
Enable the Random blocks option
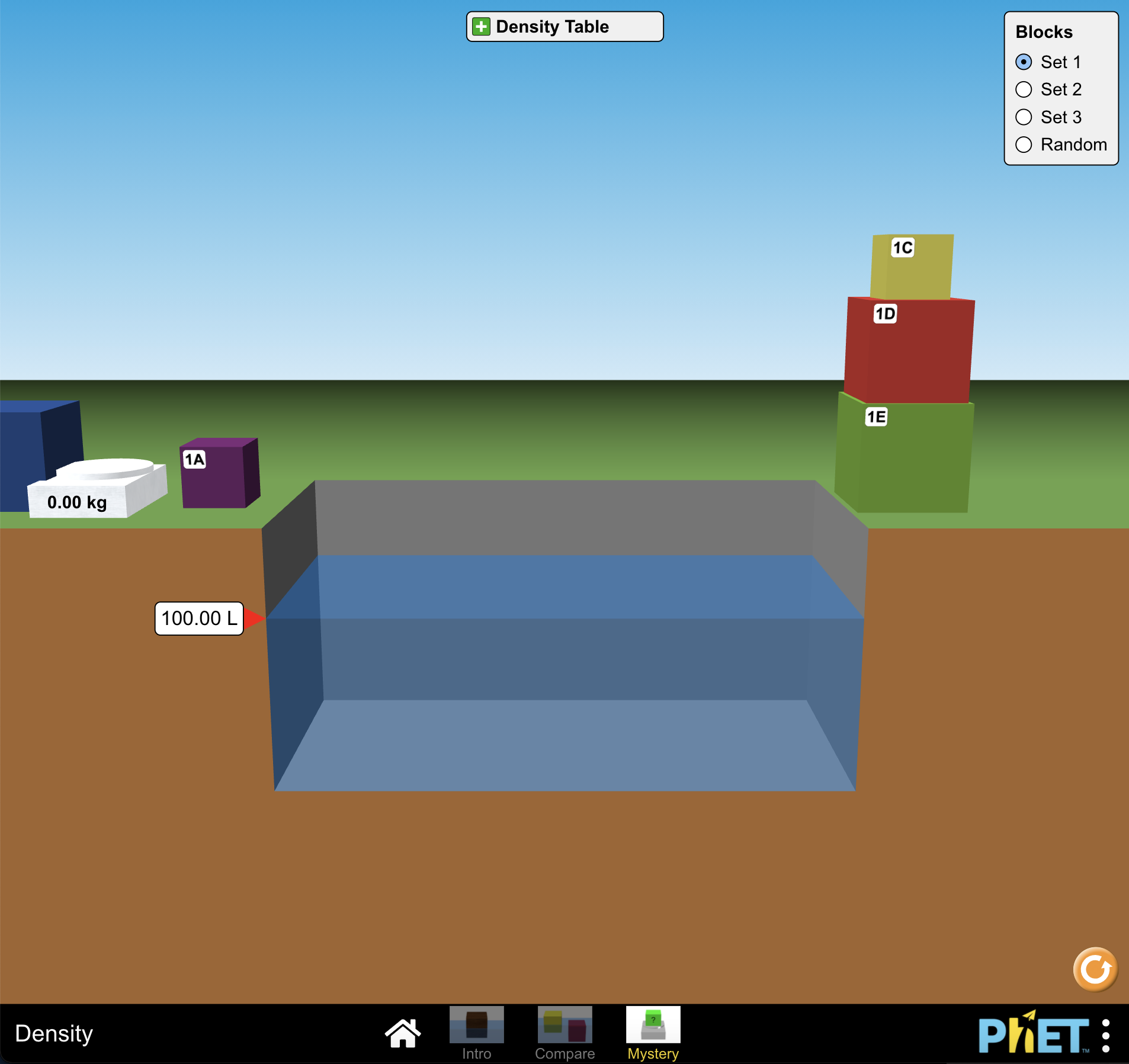point(1024,145)
